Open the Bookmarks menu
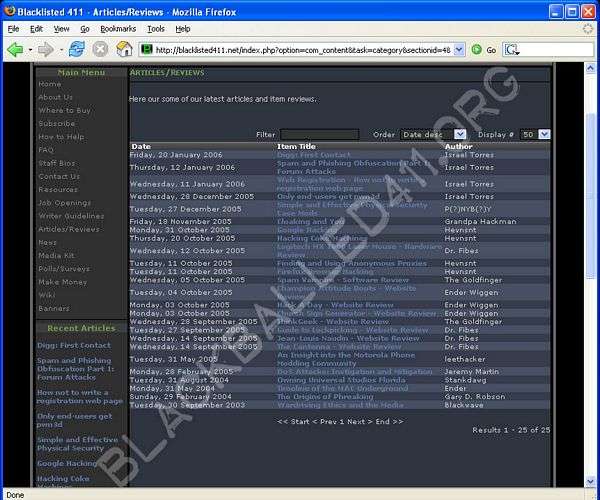The height and width of the screenshot is (500, 600). [x=118, y=29]
